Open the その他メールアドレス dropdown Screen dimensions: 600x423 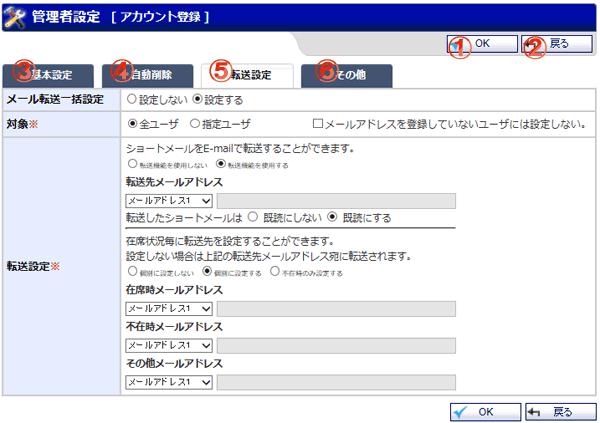pos(169,382)
